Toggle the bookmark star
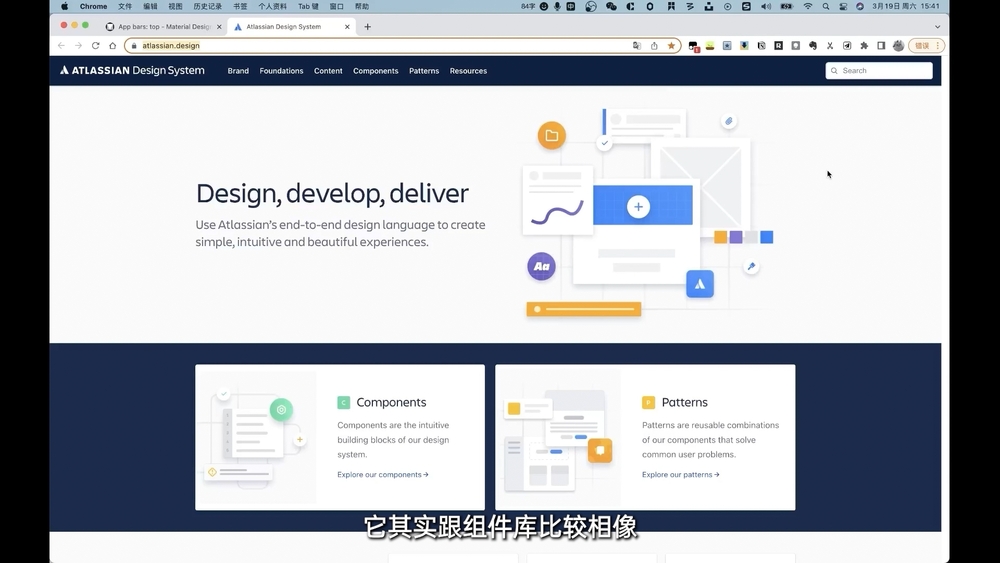The width and height of the screenshot is (1000, 563). pyautogui.click(x=671, y=45)
